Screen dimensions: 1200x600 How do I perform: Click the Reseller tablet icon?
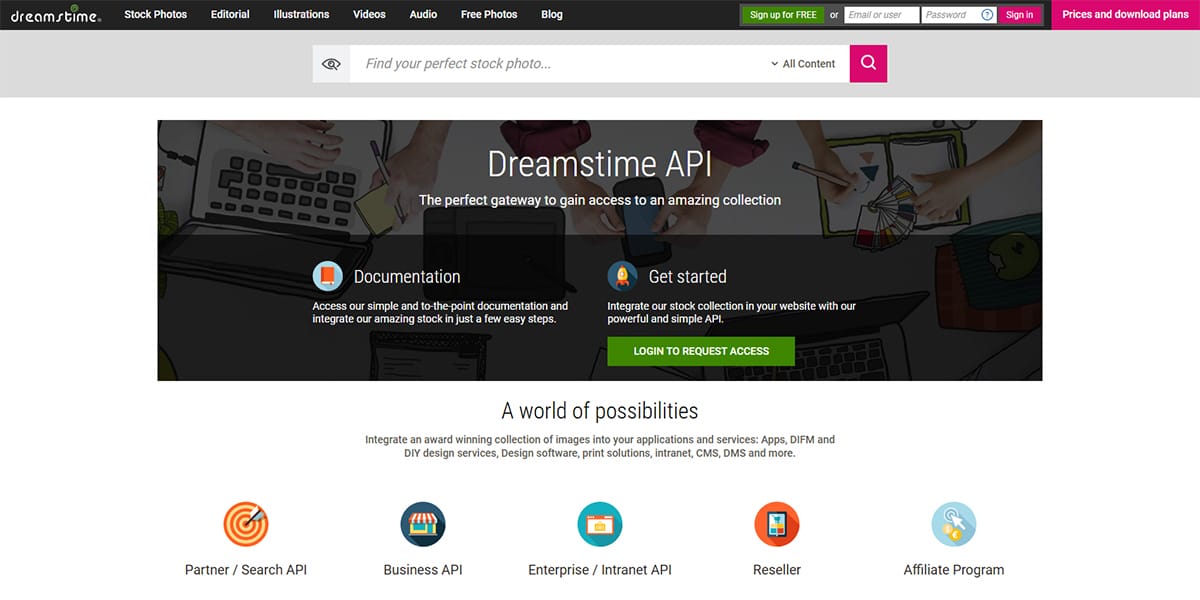coord(777,524)
